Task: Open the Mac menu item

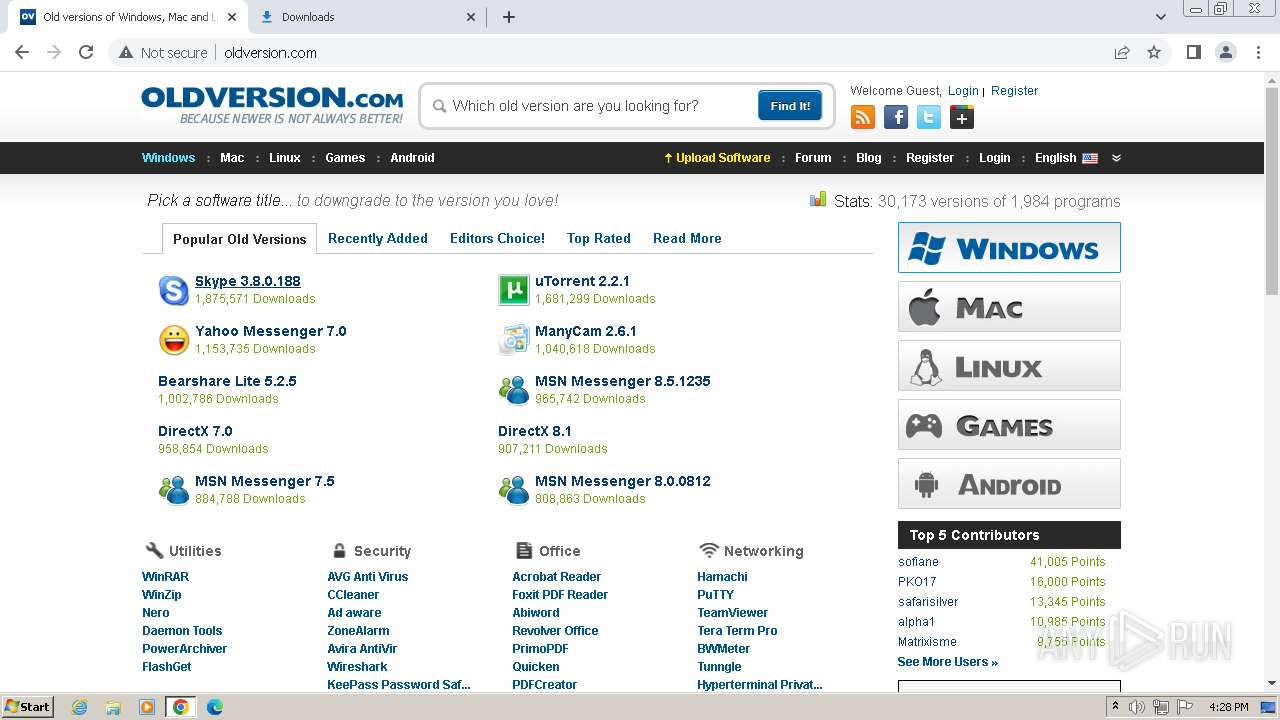Action: point(232,158)
